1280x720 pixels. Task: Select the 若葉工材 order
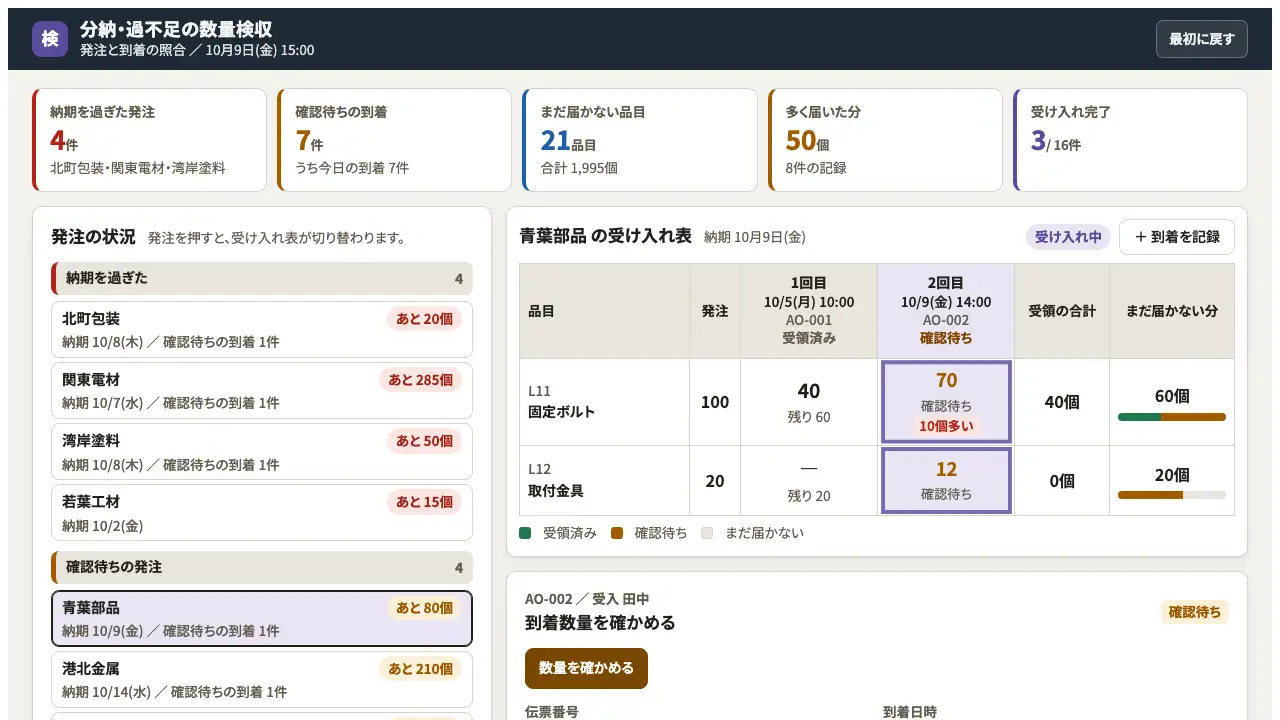[262, 513]
